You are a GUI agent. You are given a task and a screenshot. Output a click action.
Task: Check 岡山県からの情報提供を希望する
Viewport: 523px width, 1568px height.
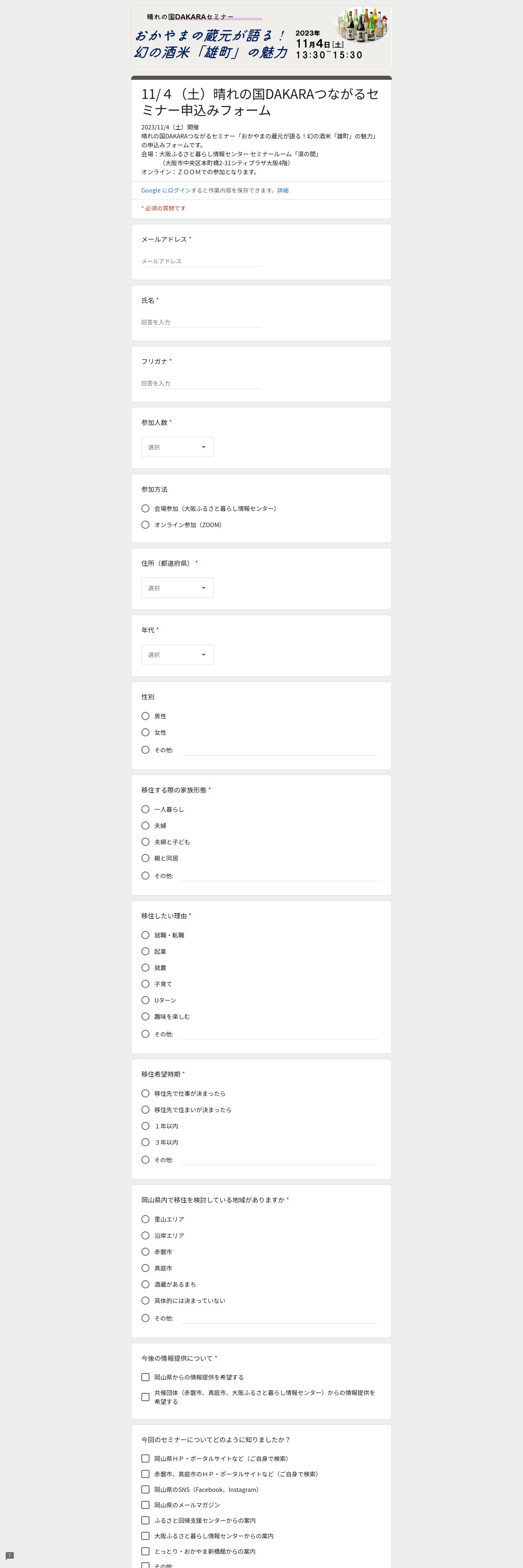(x=145, y=1377)
